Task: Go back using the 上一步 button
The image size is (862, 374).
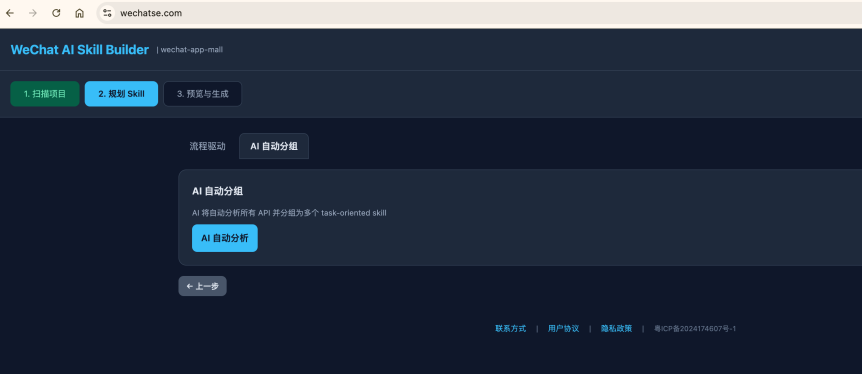Action: click(x=202, y=286)
